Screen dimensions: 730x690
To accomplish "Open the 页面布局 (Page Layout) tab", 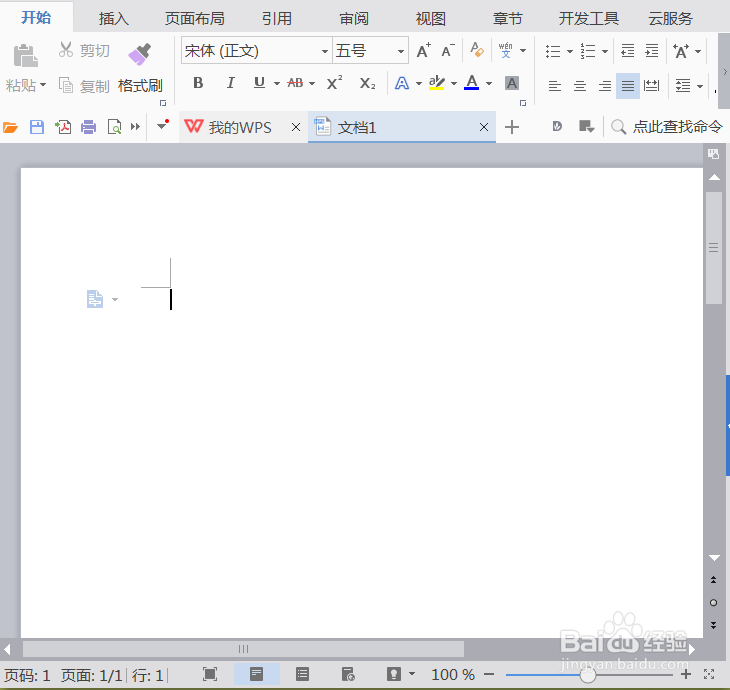I will click(x=195, y=19).
